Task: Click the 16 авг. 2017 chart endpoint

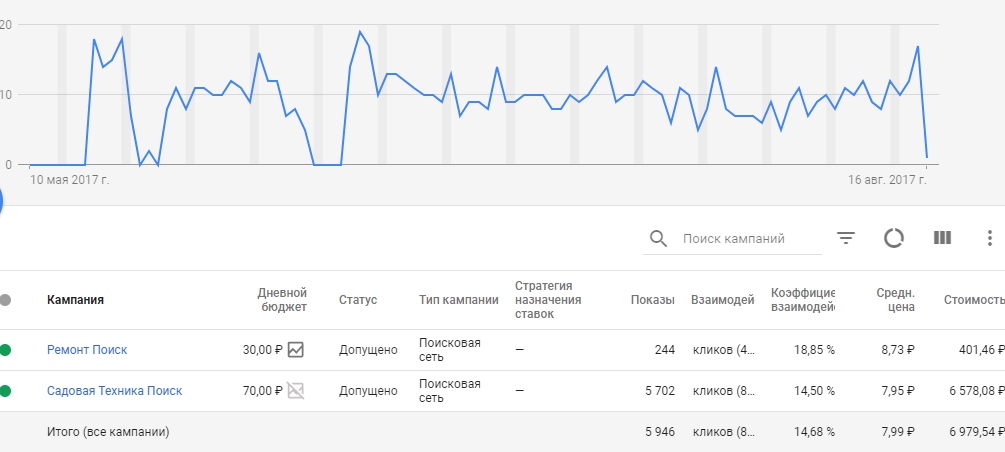Action: tap(927, 158)
